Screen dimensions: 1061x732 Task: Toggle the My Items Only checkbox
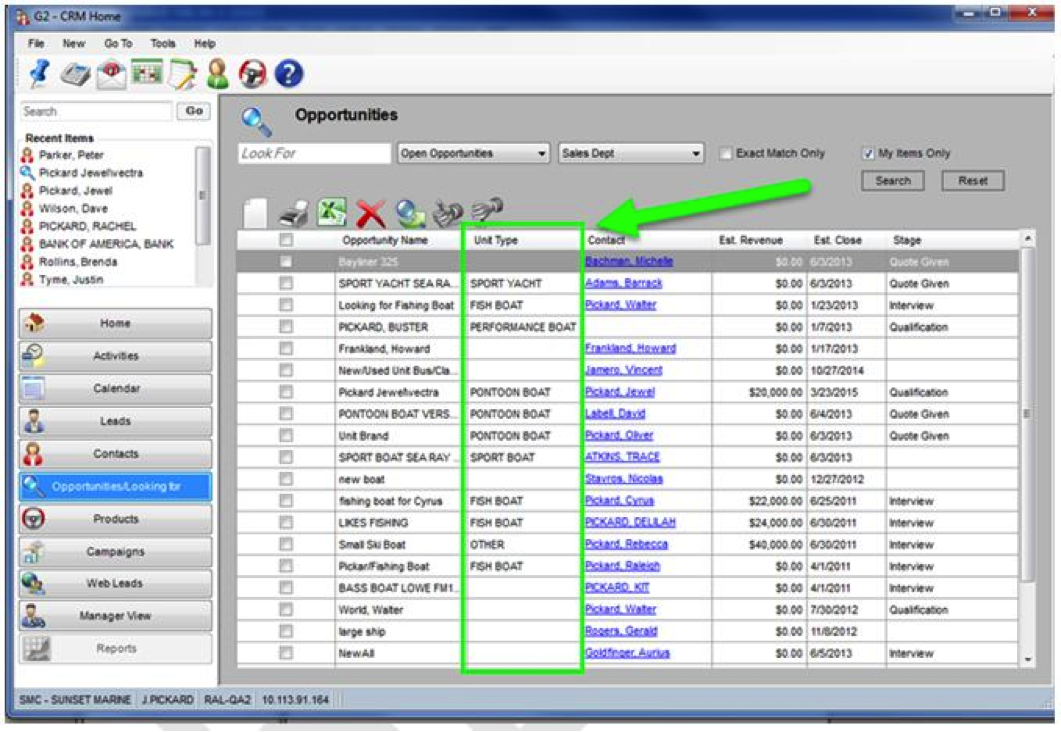[868, 154]
